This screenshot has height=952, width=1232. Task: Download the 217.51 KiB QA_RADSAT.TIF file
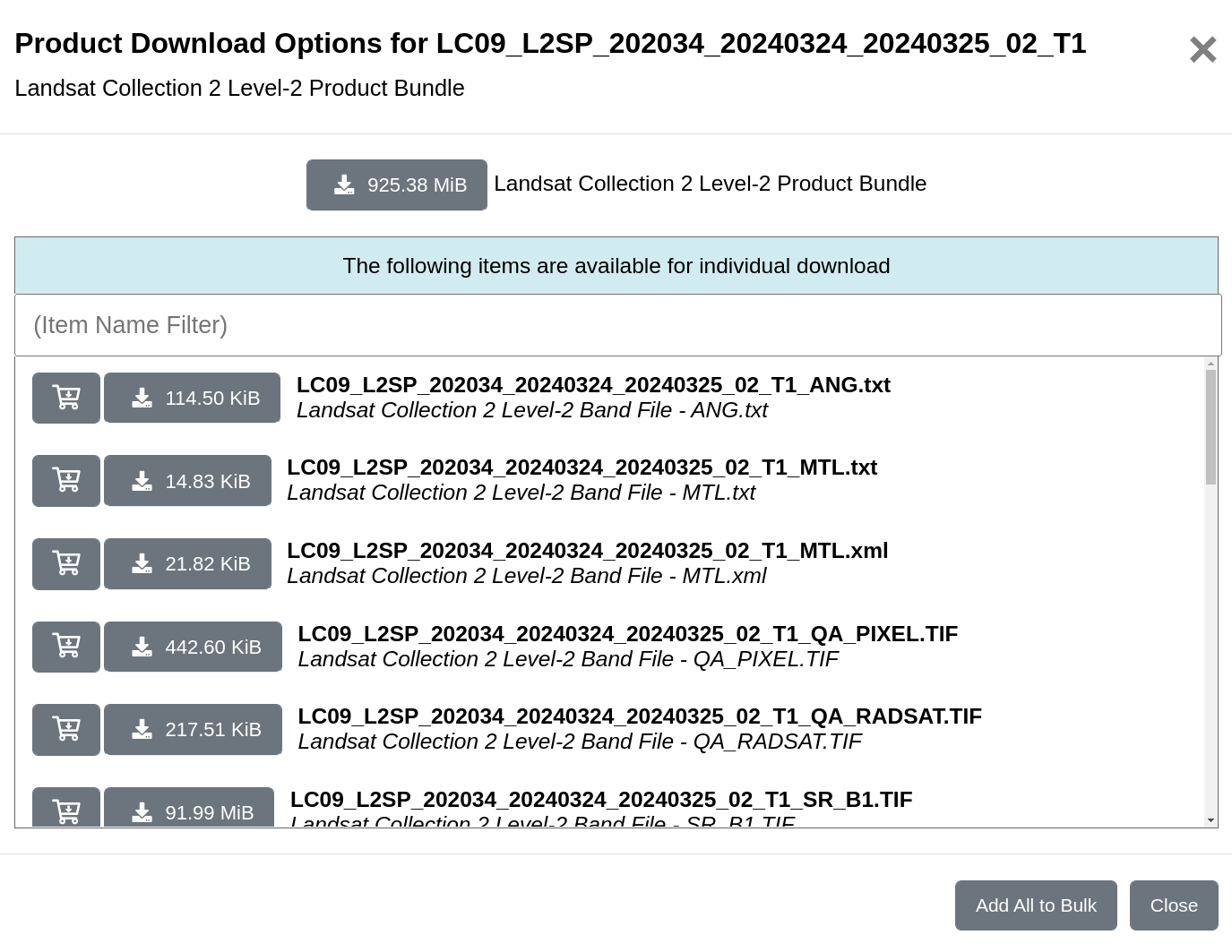[x=193, y=729]
